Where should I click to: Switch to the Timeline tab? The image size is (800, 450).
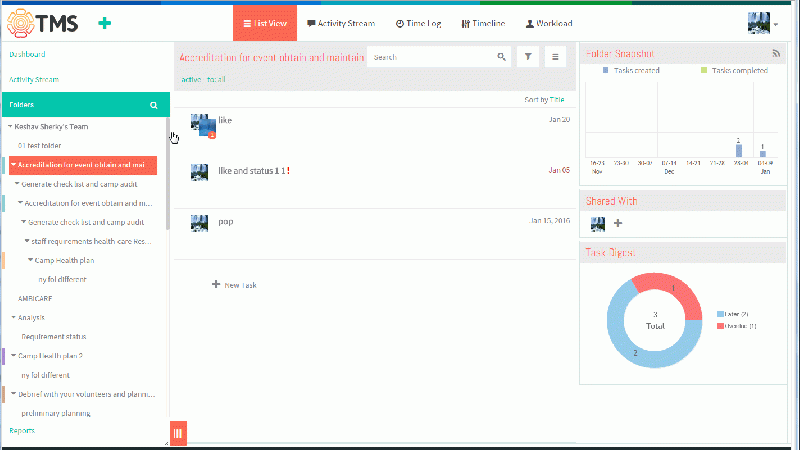[483, 23]
